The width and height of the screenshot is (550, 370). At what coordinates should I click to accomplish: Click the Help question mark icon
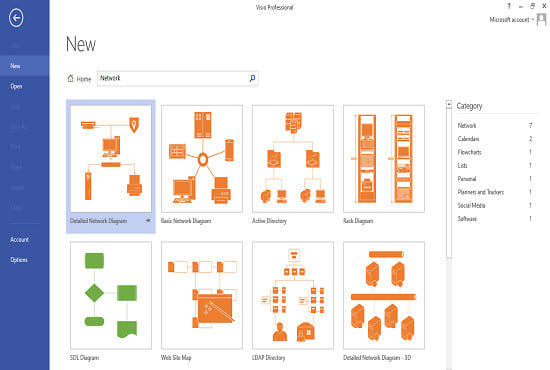[509, 6]
